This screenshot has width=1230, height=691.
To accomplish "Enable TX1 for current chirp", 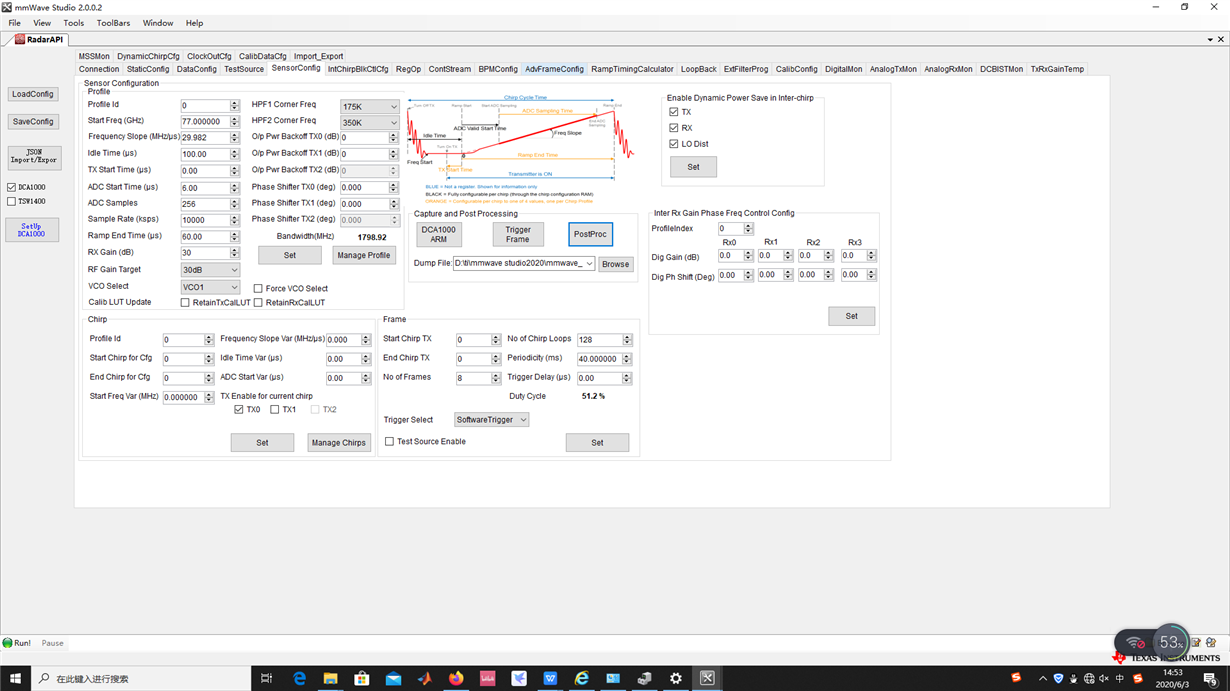I will [275, 410].
